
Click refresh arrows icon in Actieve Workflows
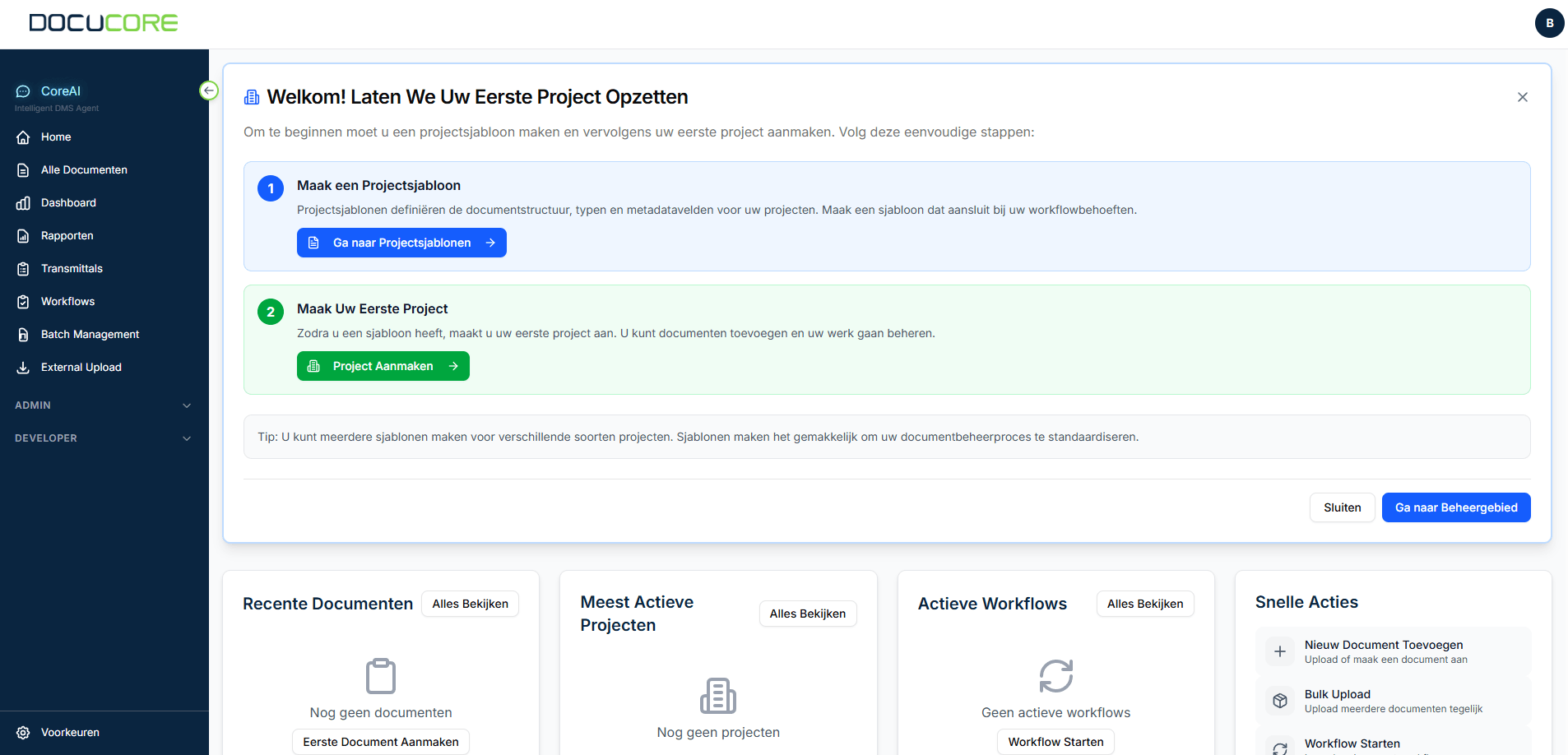[x=1056, y=676]
